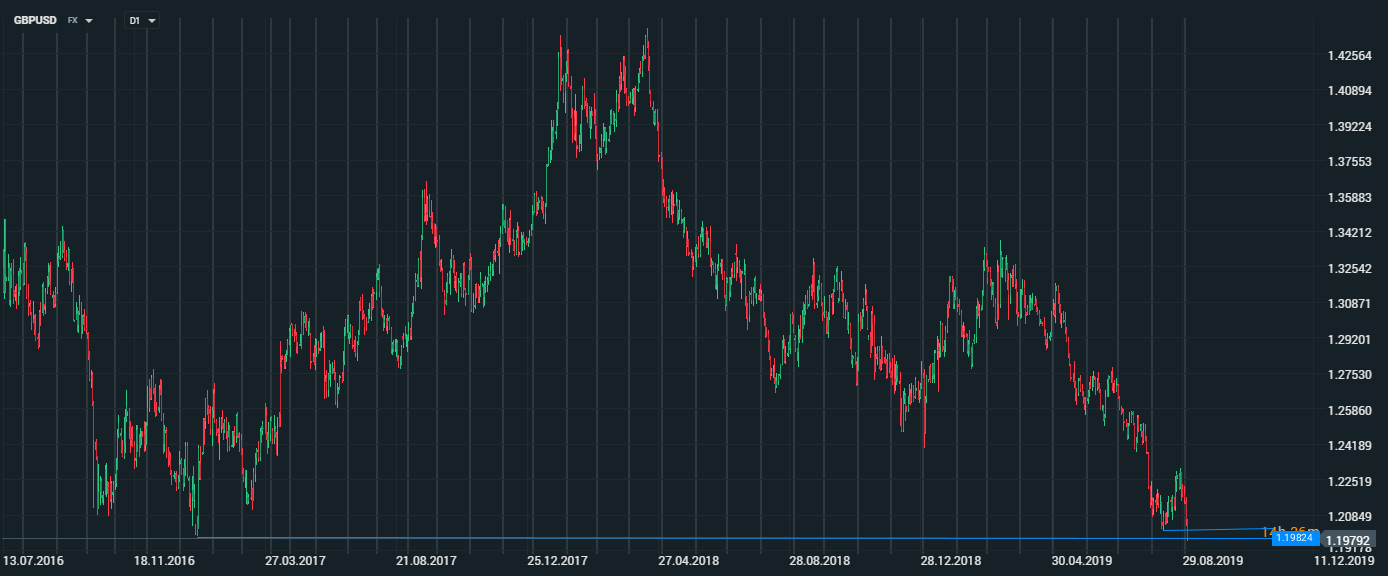
Task: Click the 29.08.2019 date label
Action: [1212, 562]
